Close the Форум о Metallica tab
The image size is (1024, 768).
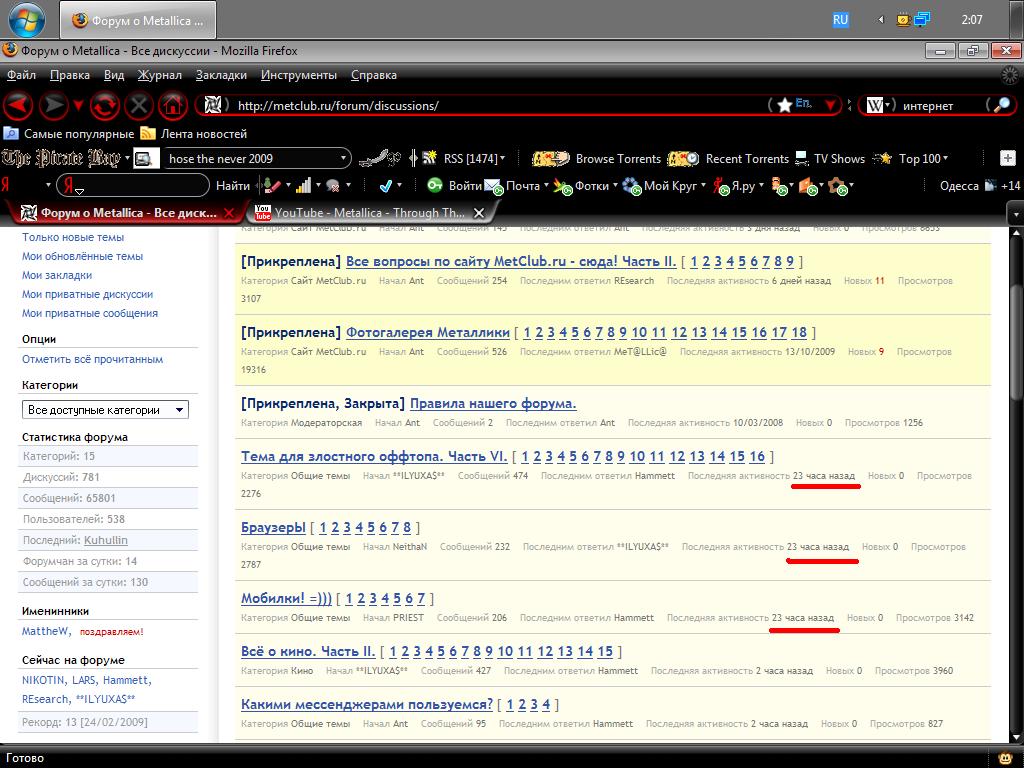pyautogui.click(x=230, y=212)
